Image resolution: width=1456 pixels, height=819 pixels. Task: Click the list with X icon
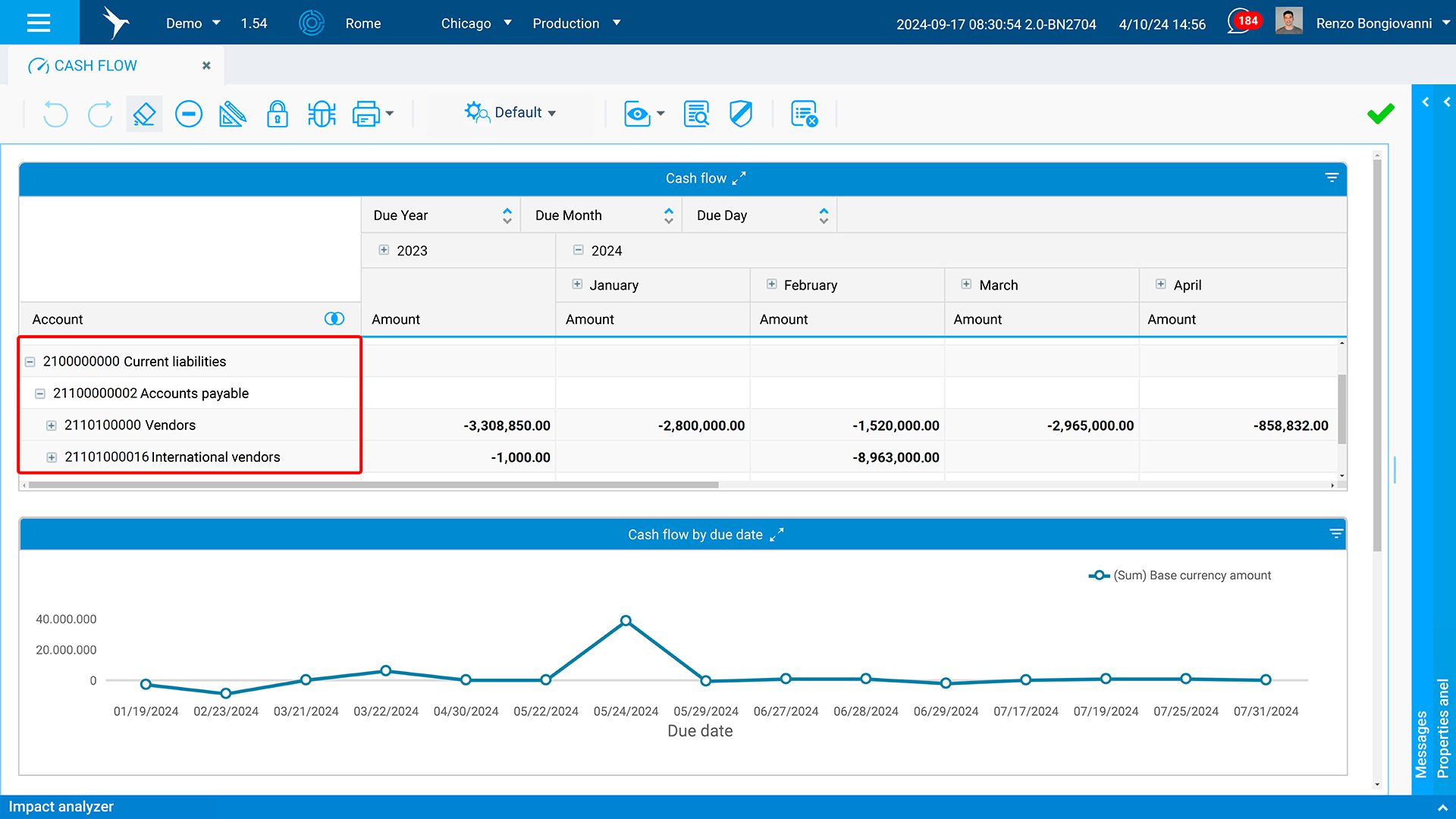click(x=804, y=114)
